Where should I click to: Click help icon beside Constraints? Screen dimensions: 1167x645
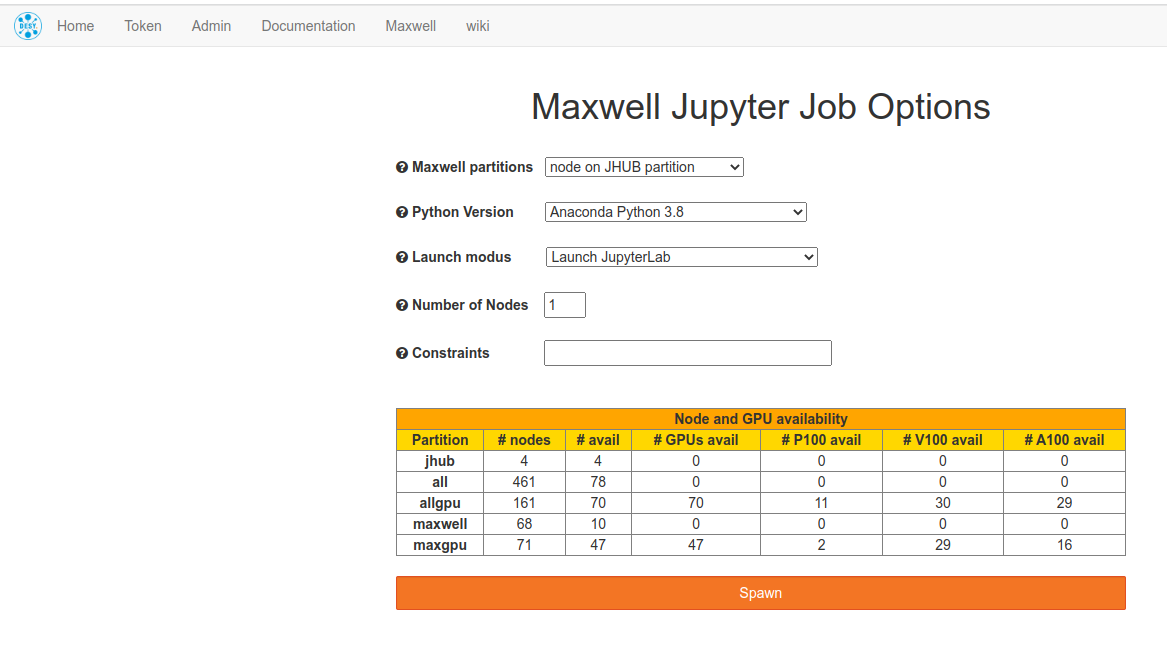pos(402,353)
